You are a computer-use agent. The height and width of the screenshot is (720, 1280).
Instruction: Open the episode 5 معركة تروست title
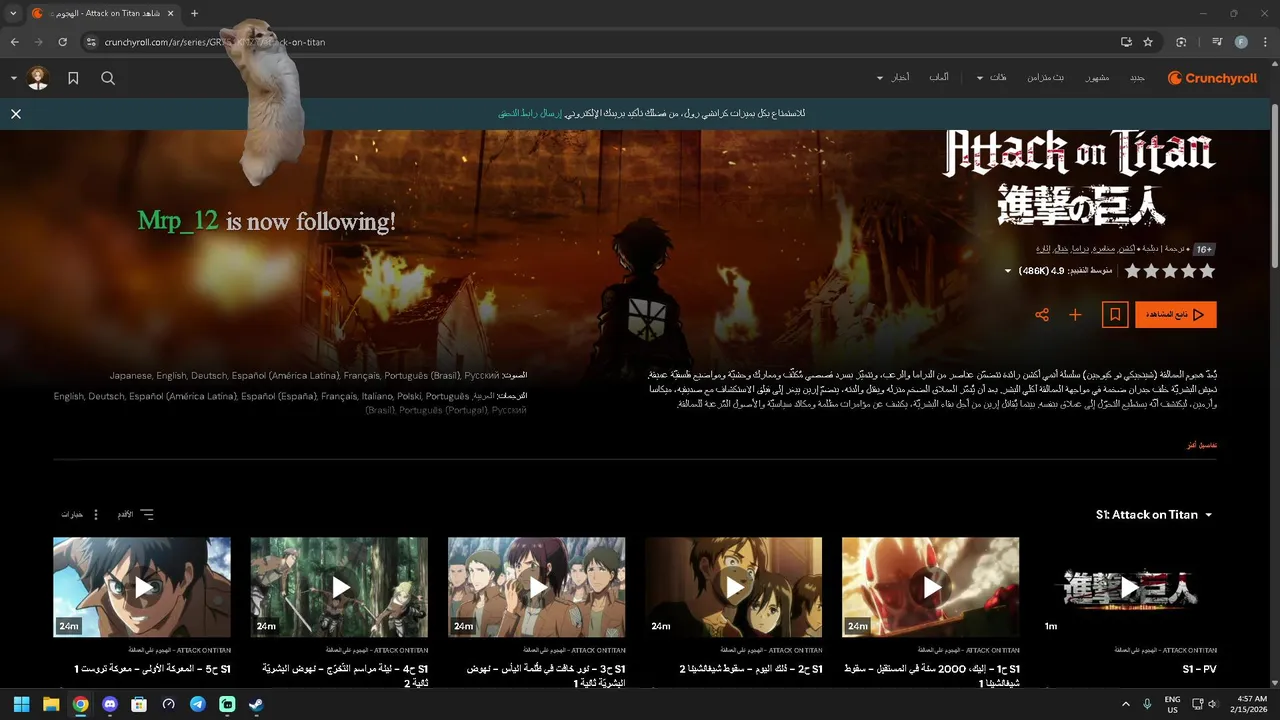[x=153, y=669]
